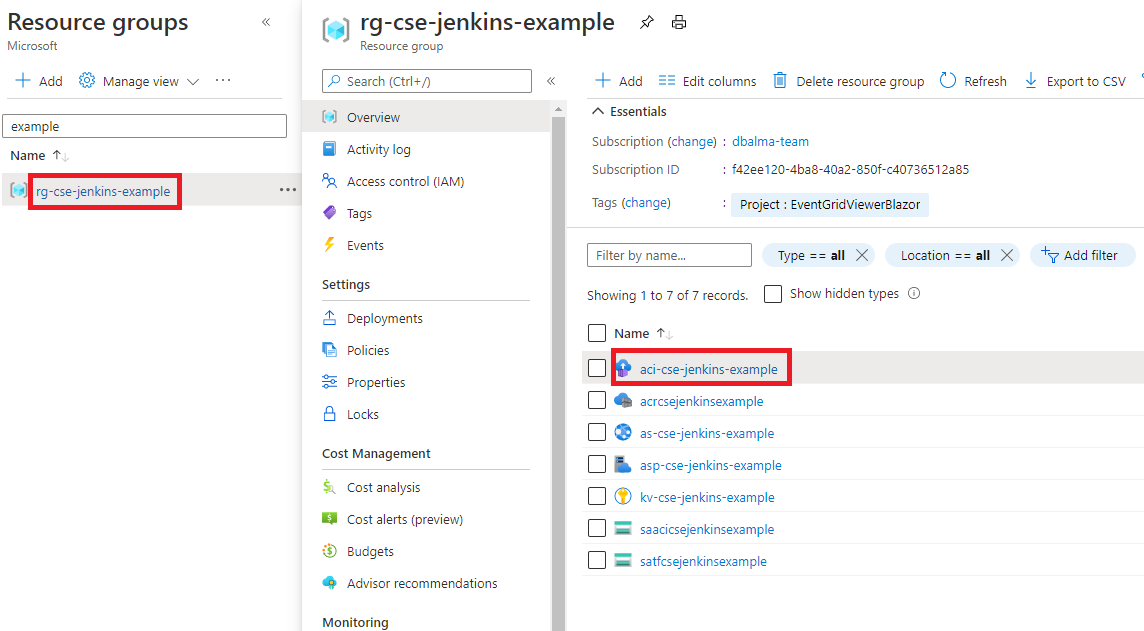This screenshot has width=1144, height=631.
Task: Open more options ellipsis in Resource groups
Action: point(223,80)
